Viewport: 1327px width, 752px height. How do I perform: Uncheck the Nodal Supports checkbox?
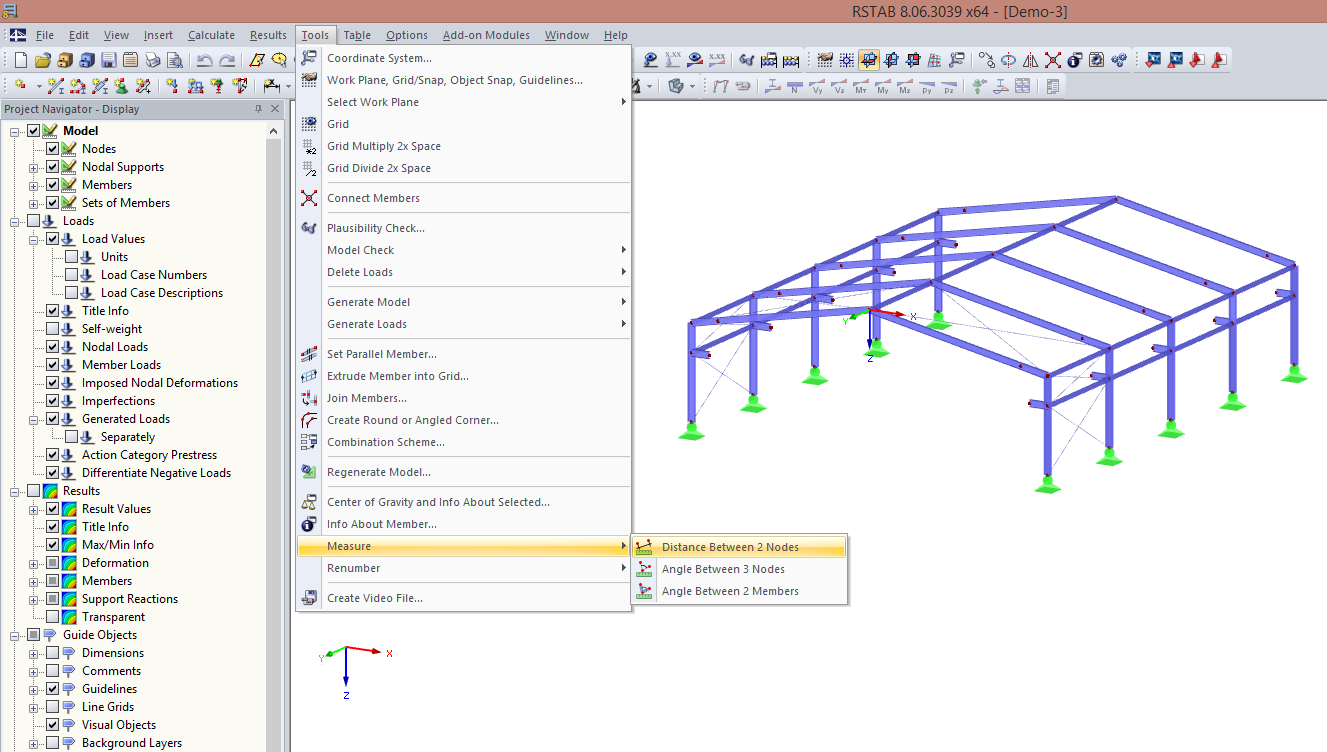pos(53,167)
